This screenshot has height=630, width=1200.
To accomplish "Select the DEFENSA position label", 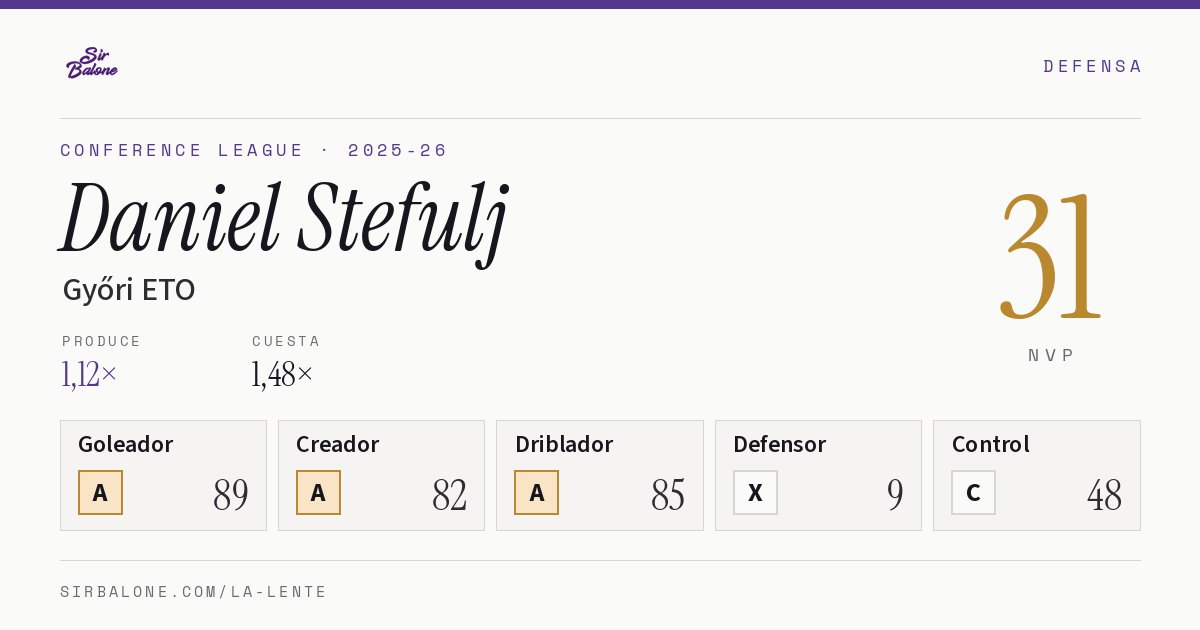I will [1092, 66].
